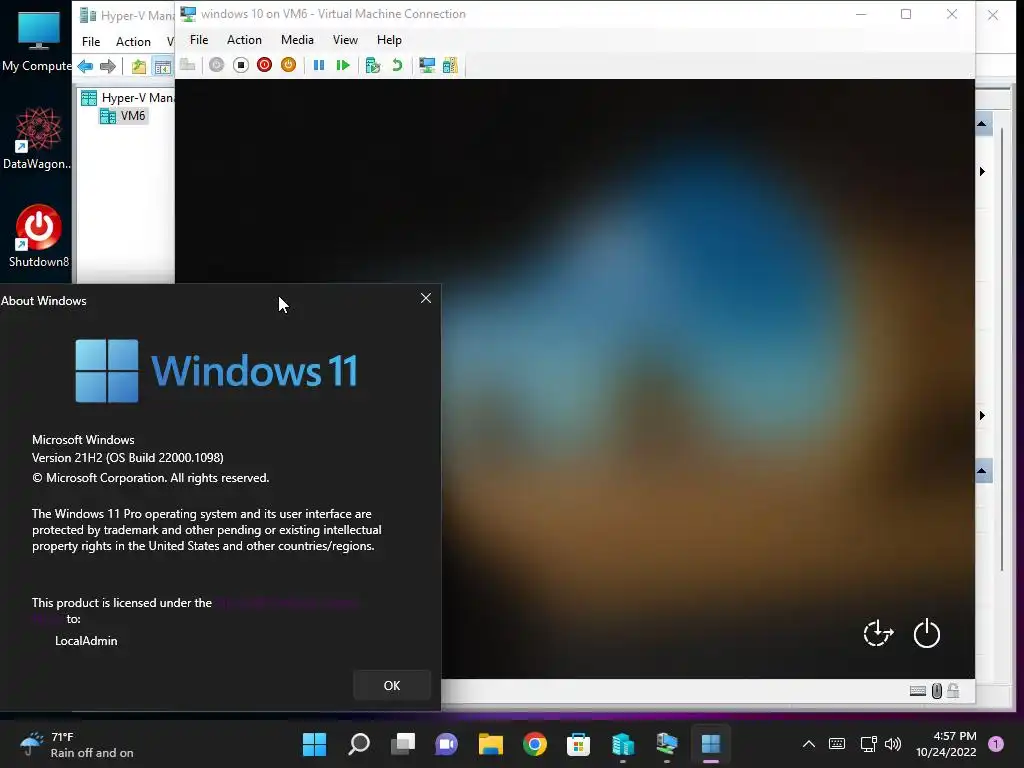Click the Forward arrow in Hyper-V Manager toolbar
The width and height of the screenshot is (1024, 768).
click(108, 66)
